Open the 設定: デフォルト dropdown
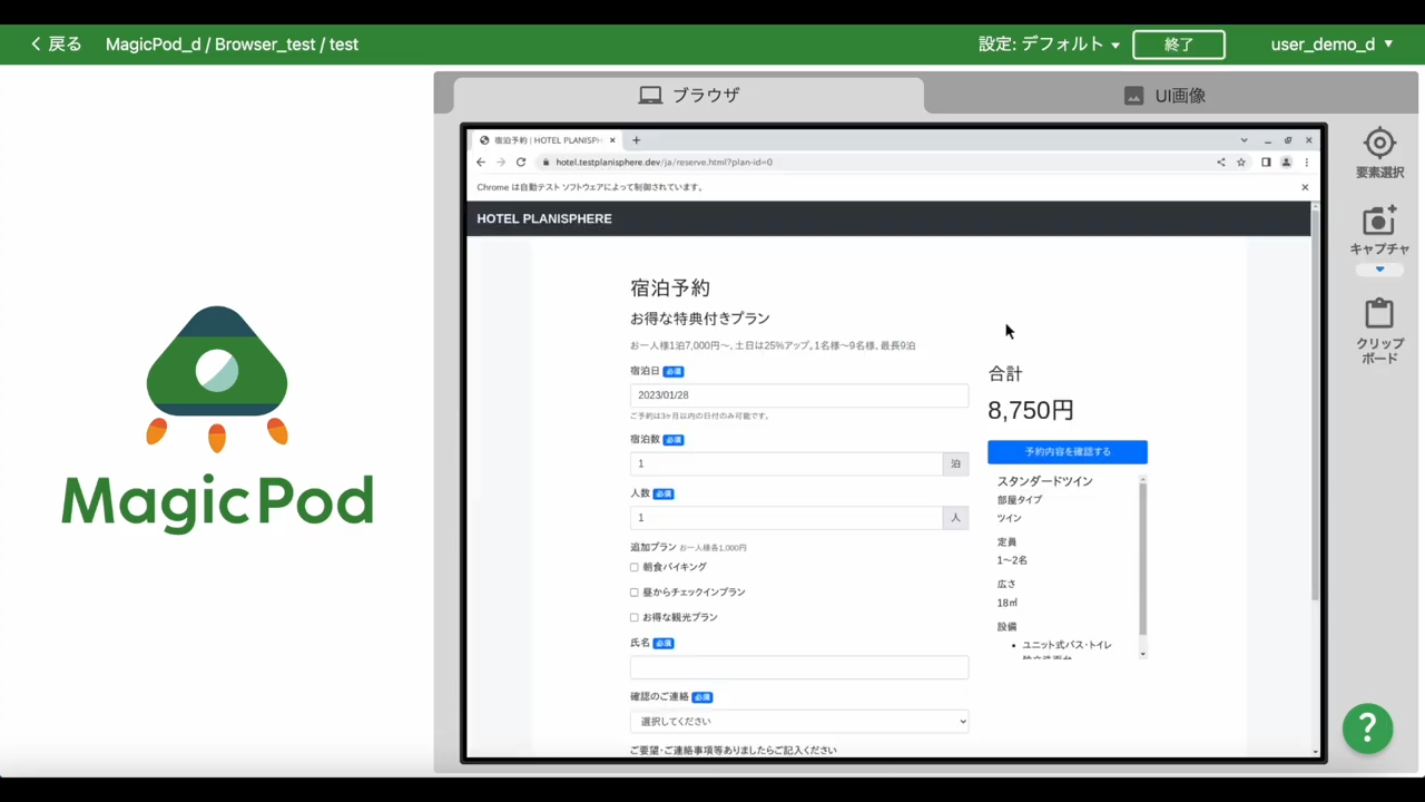Screen dimensions: 1425x802 [x=1049, y=44]
